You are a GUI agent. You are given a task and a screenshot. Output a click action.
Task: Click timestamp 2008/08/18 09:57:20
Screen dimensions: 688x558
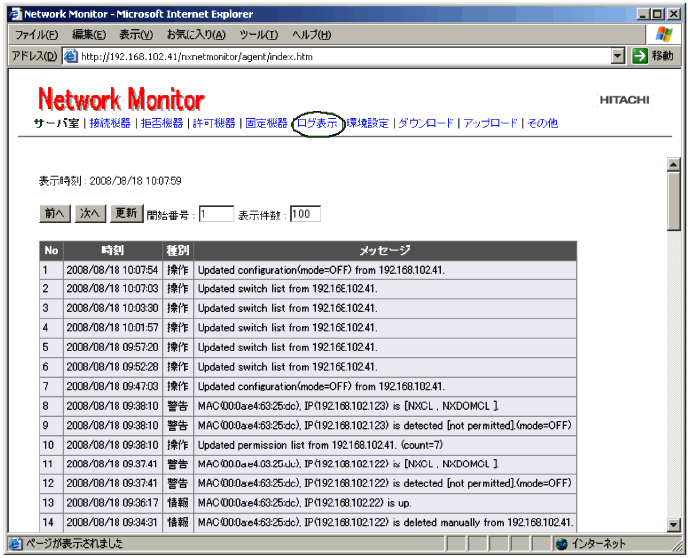[x=112, y=347]
